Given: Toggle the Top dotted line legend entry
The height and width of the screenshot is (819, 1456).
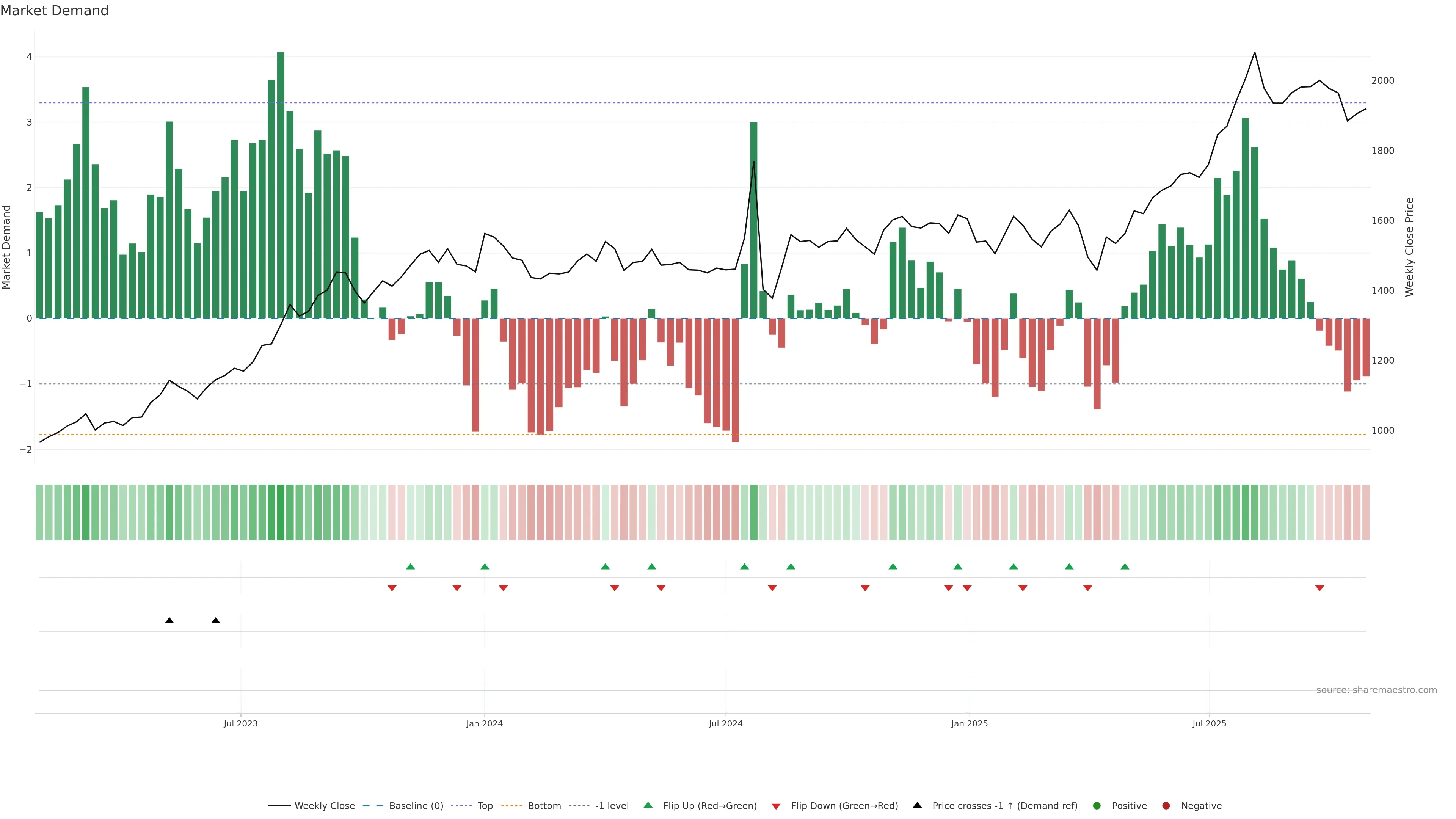Looking at the screenshot, I should click(x=485, y=805).
